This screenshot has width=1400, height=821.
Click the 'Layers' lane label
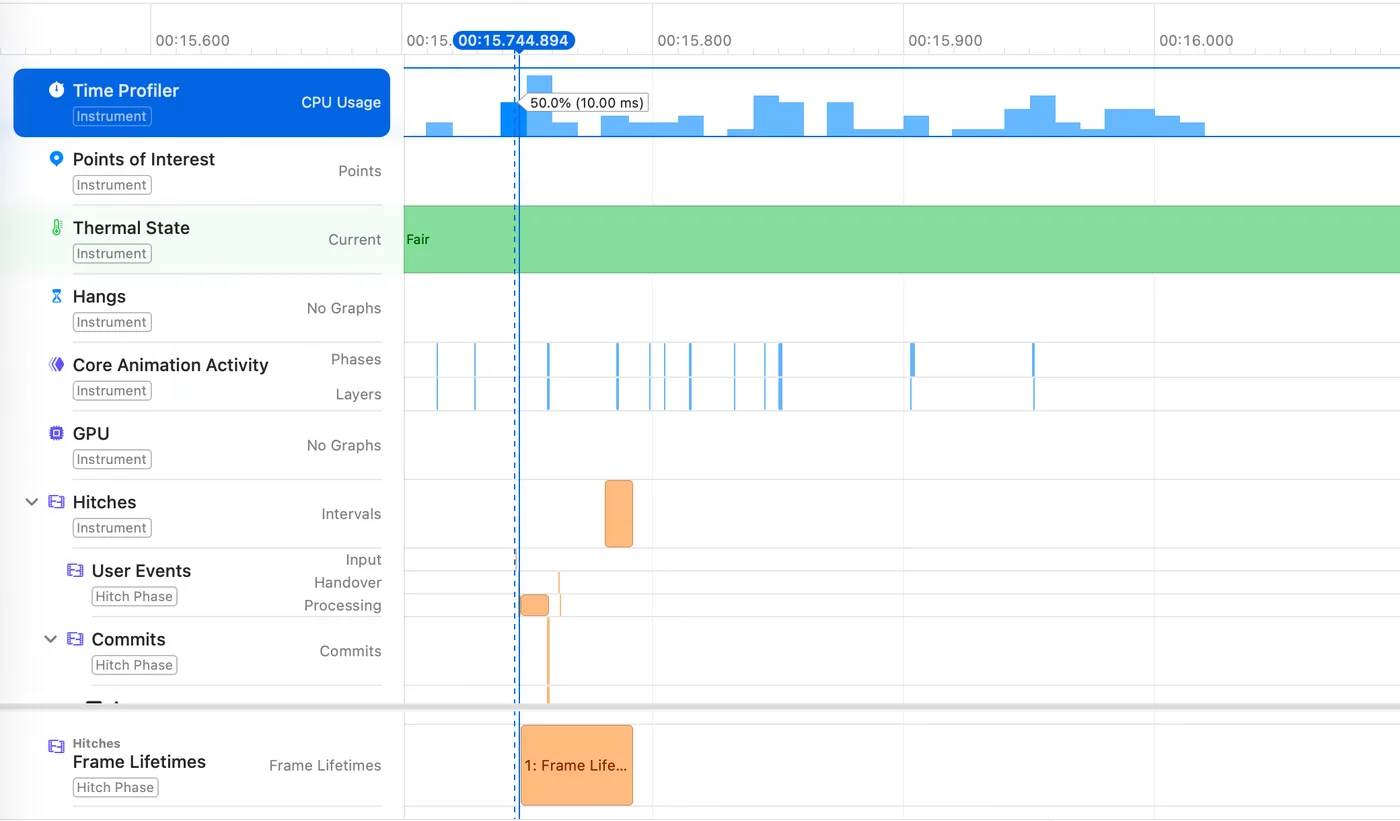[x=359, y=394]
